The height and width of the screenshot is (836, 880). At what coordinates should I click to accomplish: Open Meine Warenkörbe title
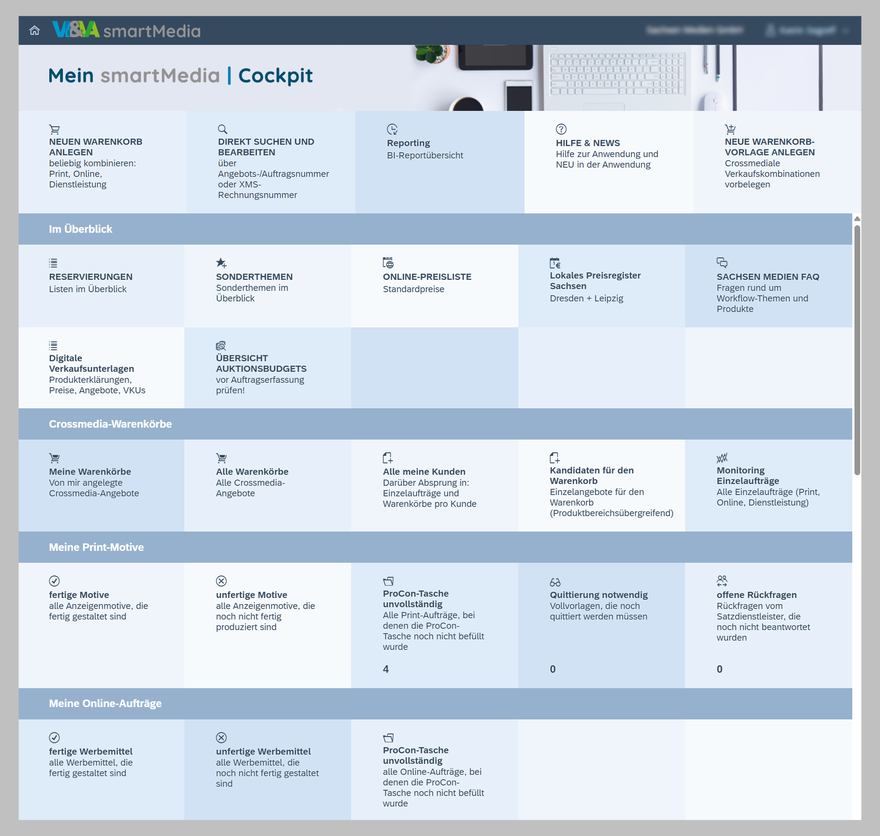(x=90, y=471)
